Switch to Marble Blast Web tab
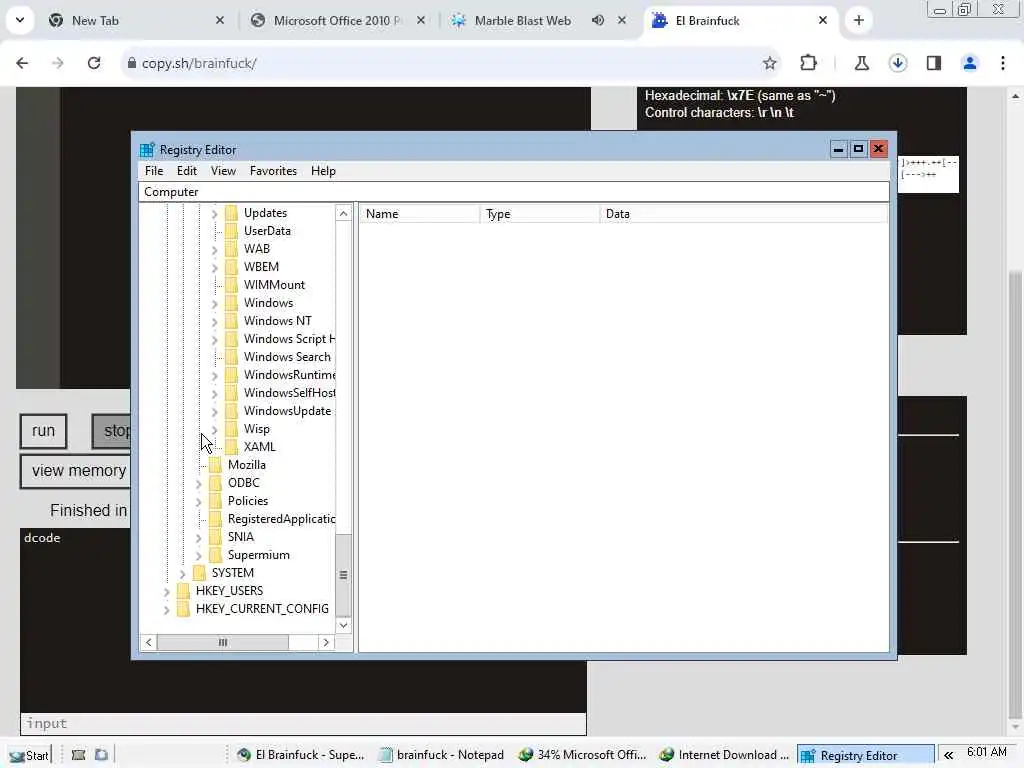Screen dimensions: 1024x768 tap(522, 21)
